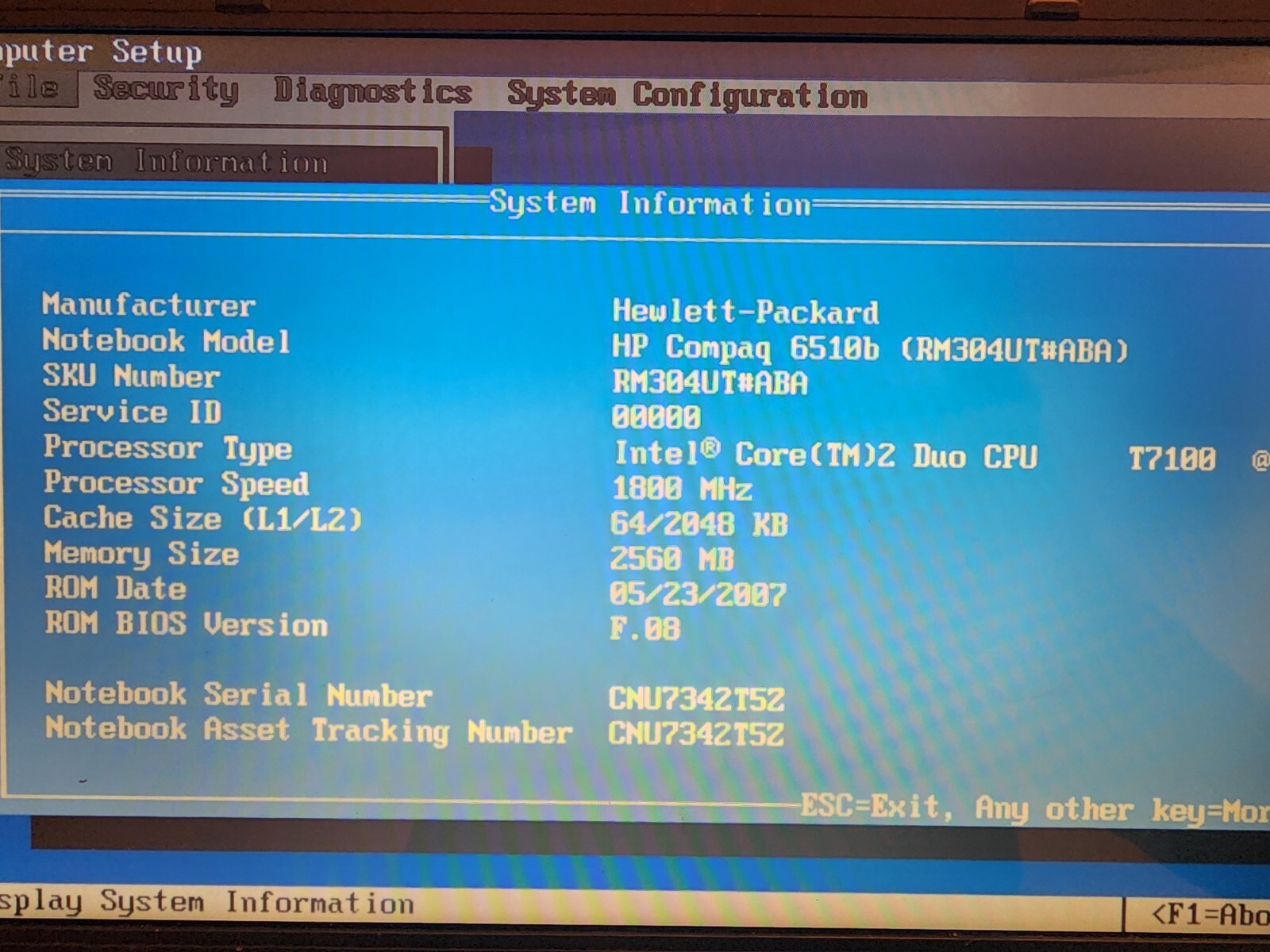
Task: Click the ROM Date label
Action: (116, 588)
